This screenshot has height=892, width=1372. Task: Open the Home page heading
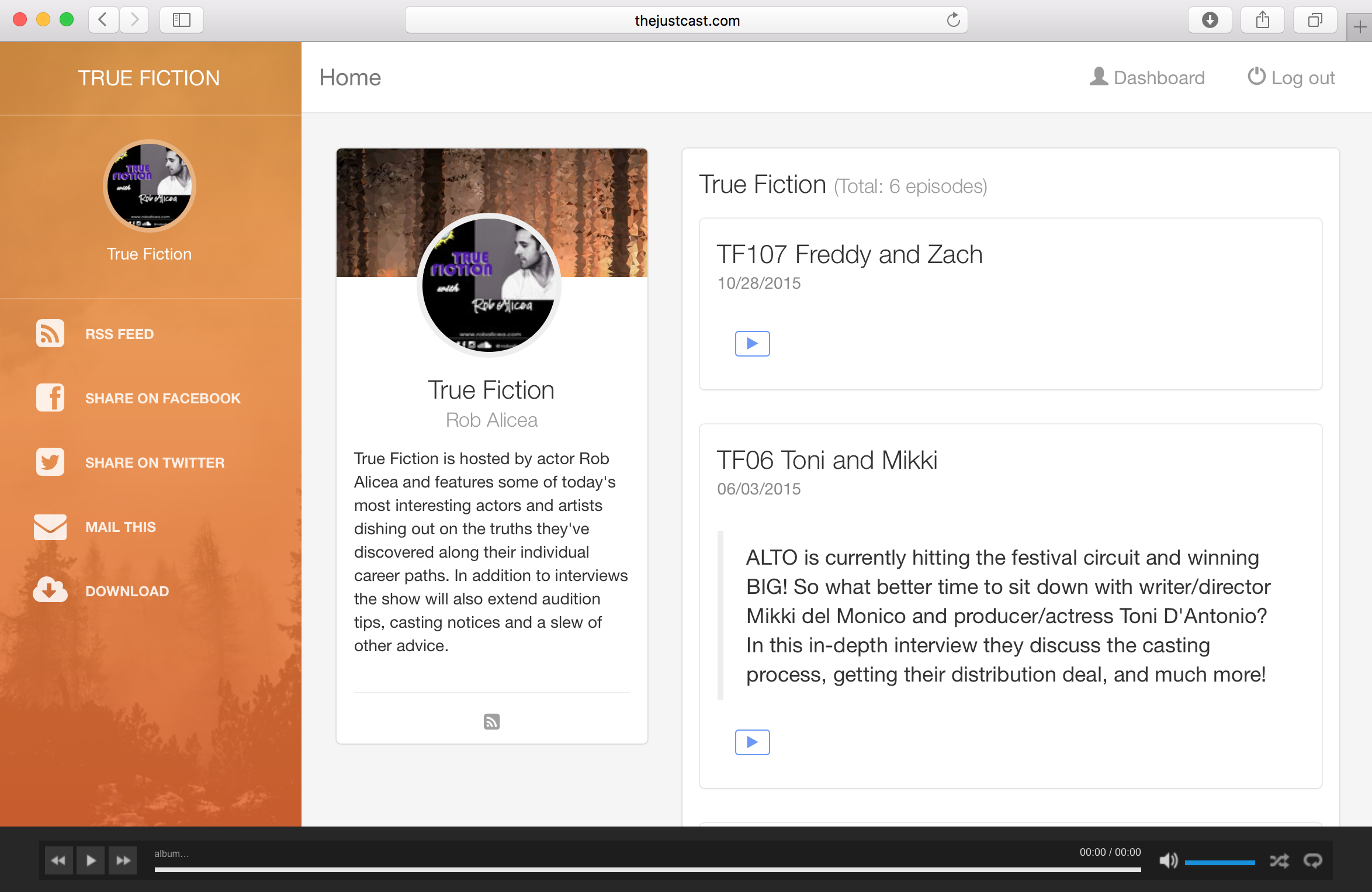pos(350,78)
